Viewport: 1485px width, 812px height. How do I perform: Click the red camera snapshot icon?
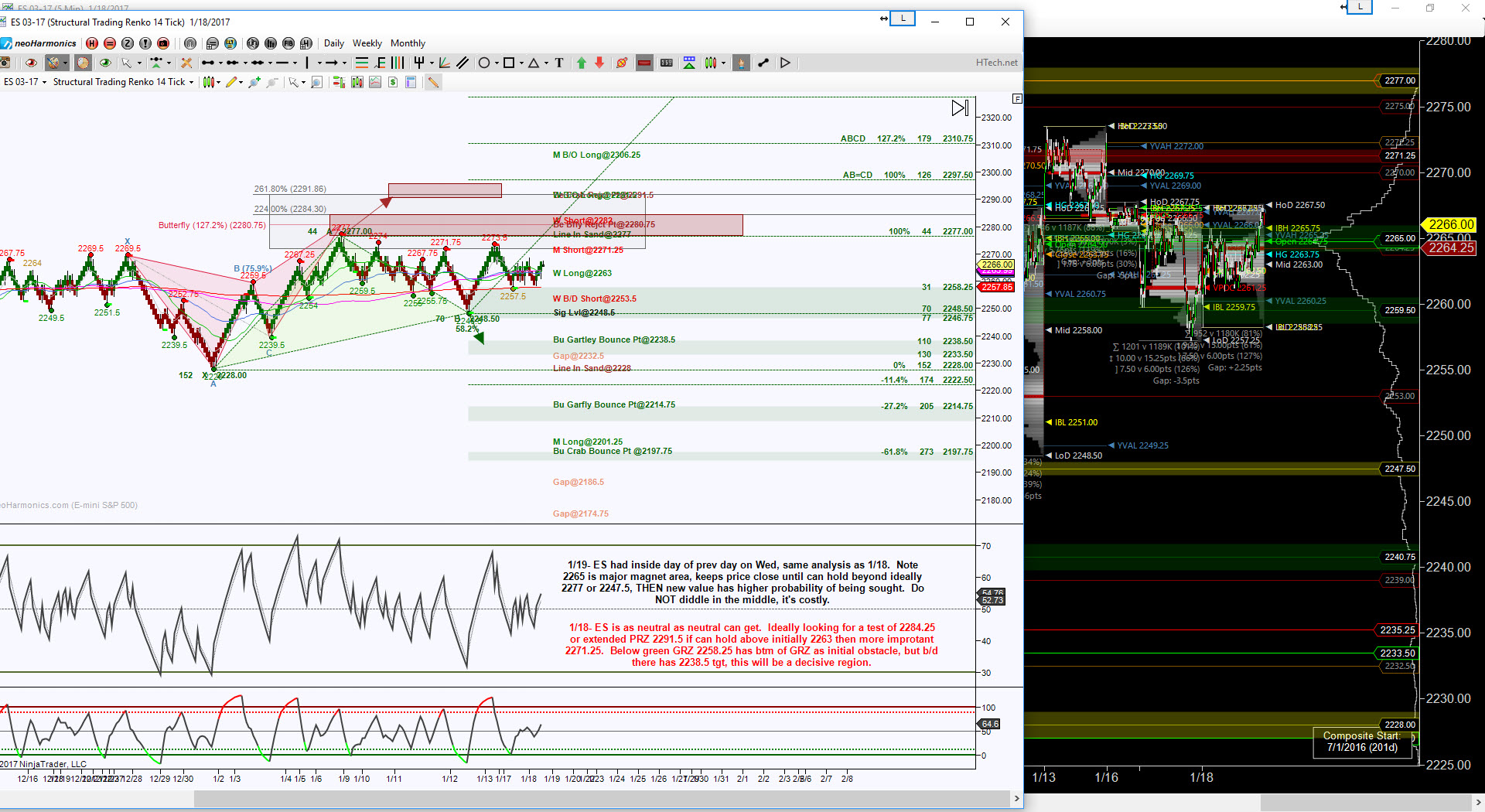pyautogui.click(x=163, y=43)
